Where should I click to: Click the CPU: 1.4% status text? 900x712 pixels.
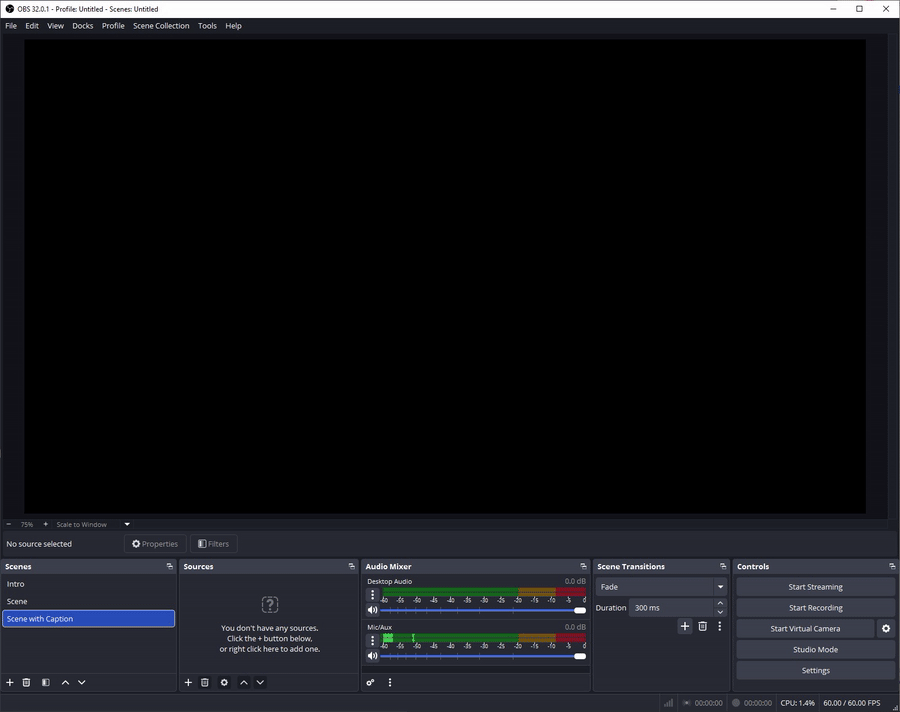(x=797, y=703)
